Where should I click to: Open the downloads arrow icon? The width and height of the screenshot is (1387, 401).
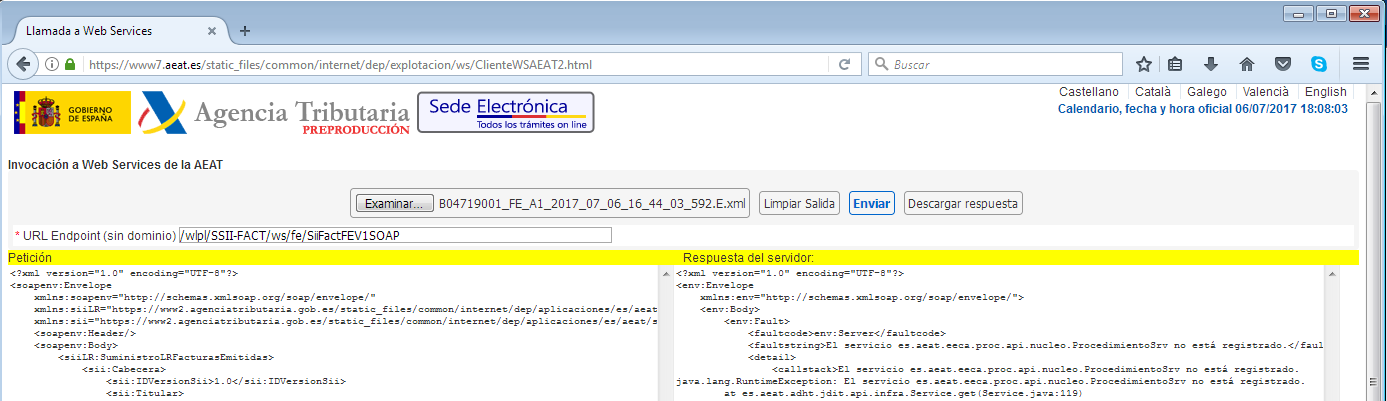click(1211, 64)
